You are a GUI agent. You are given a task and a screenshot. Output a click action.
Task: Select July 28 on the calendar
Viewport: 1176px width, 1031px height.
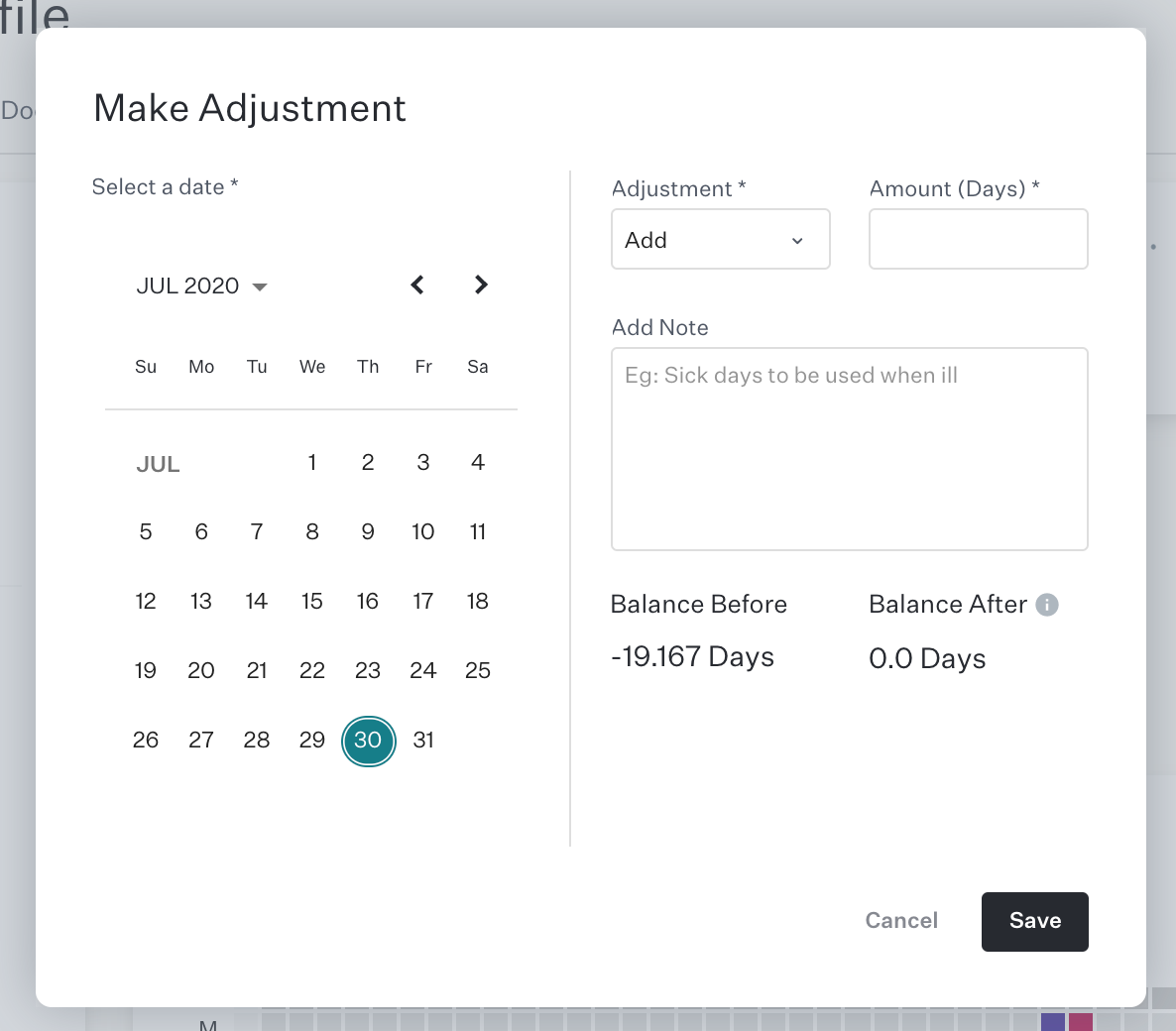(x=257, y=741)
